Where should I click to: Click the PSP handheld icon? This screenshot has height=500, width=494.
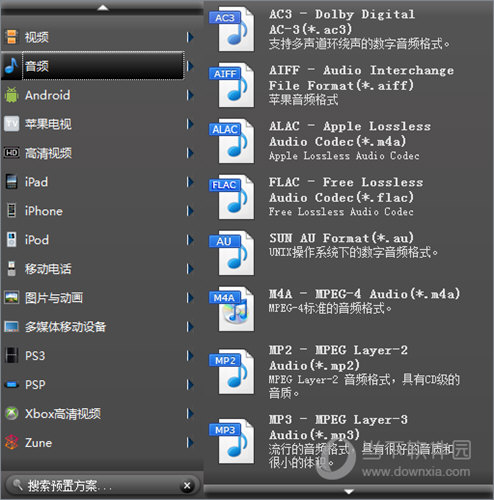pos(11,385)
